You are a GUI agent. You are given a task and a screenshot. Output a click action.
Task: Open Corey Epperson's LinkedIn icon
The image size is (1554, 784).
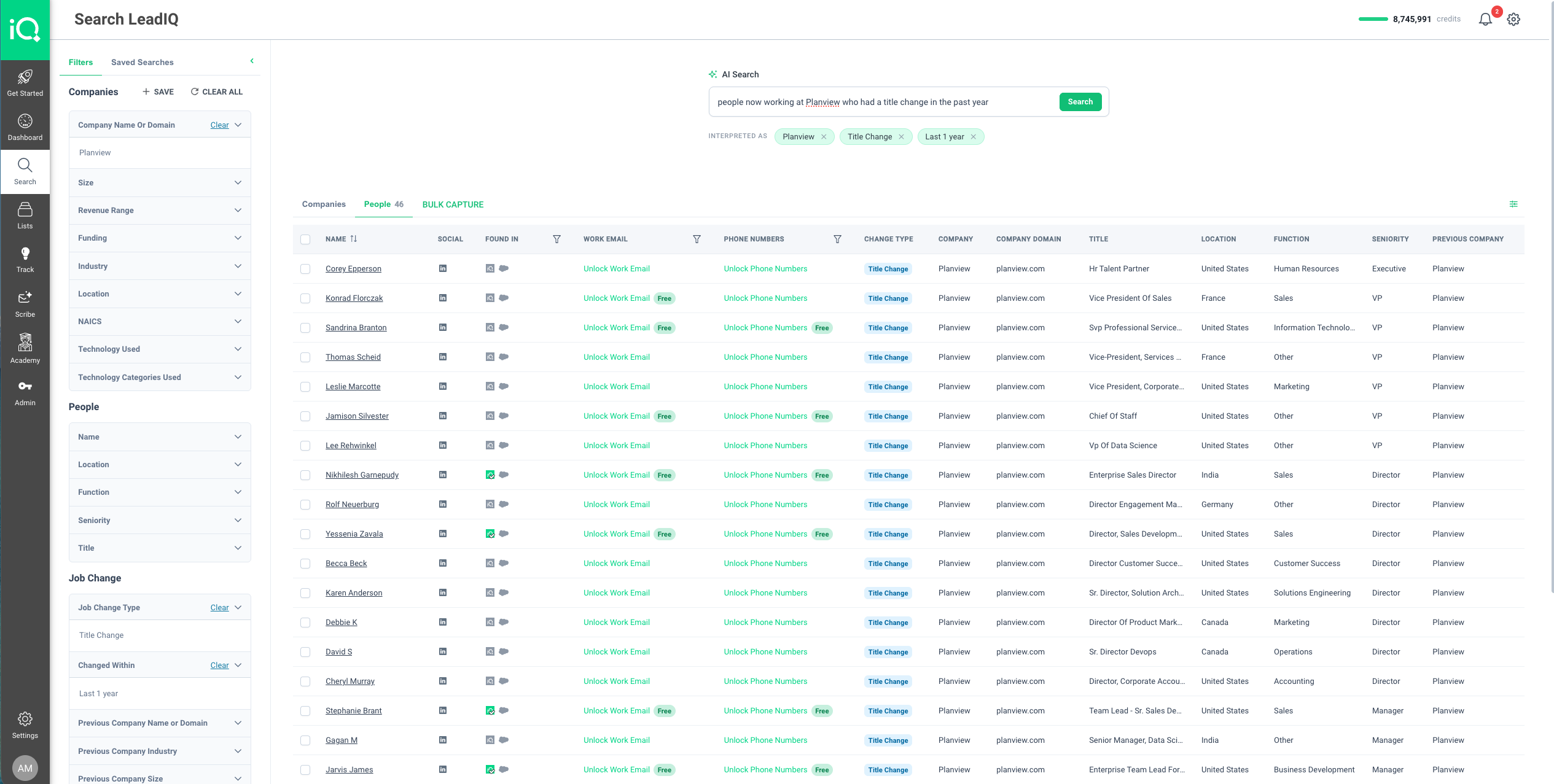tap(442, 268)
